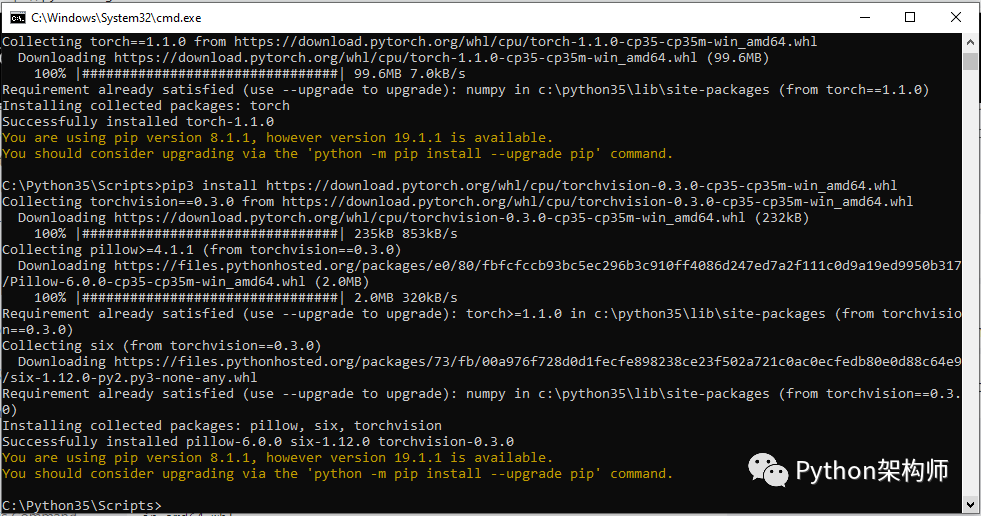Click 'Installing collected packages: pillow, six, torchvision'
The height and width of the screenshot is (516, 981).
tap(222, 426)
